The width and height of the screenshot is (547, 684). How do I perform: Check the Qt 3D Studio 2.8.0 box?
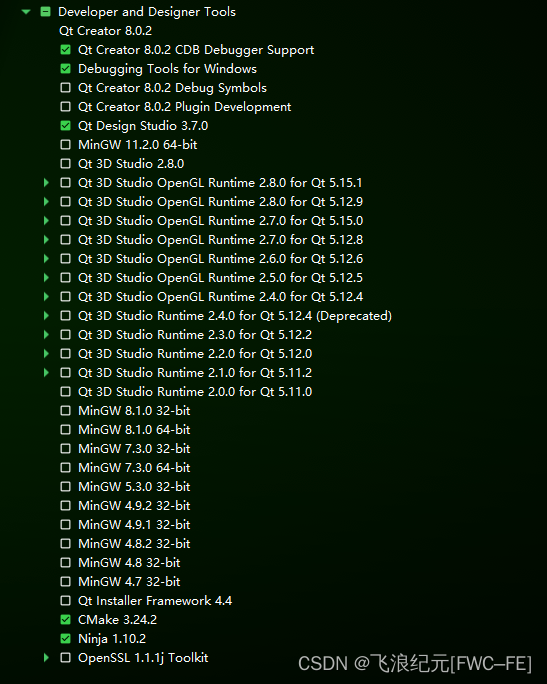65,164
